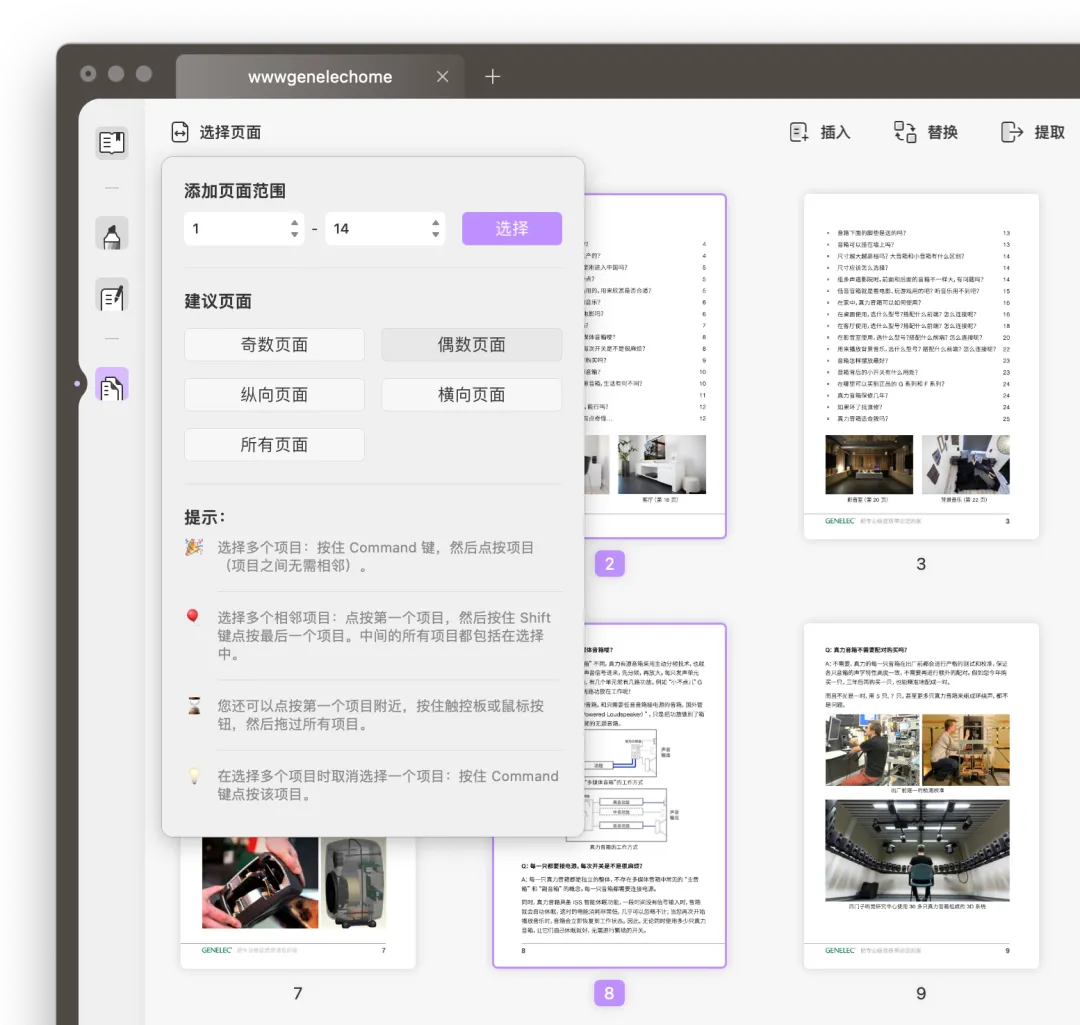The image size is (1080, 1025).
Task: Click the page number 3 label
Action: pos(921,564)
